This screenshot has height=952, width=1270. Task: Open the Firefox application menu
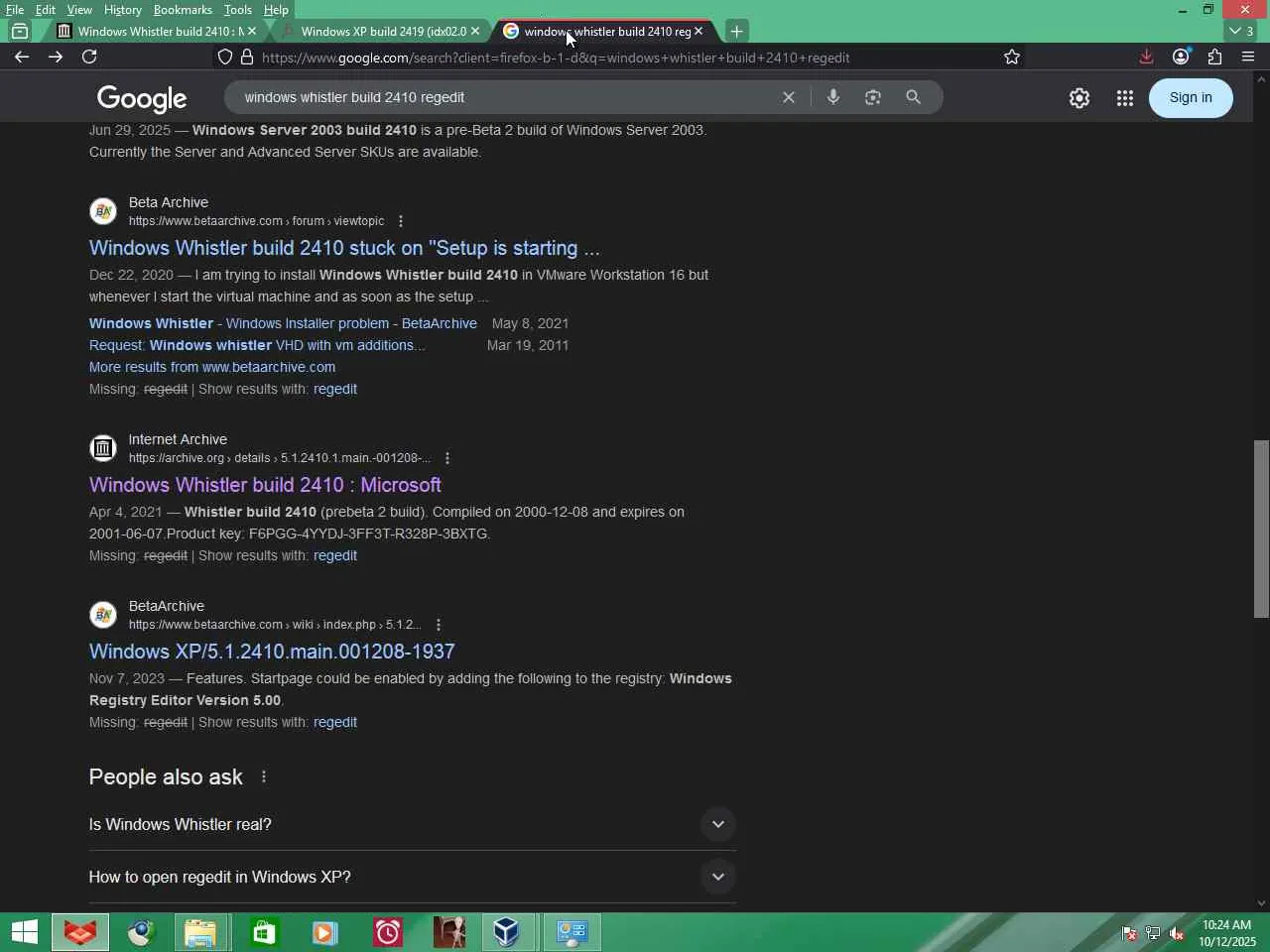1248,57
